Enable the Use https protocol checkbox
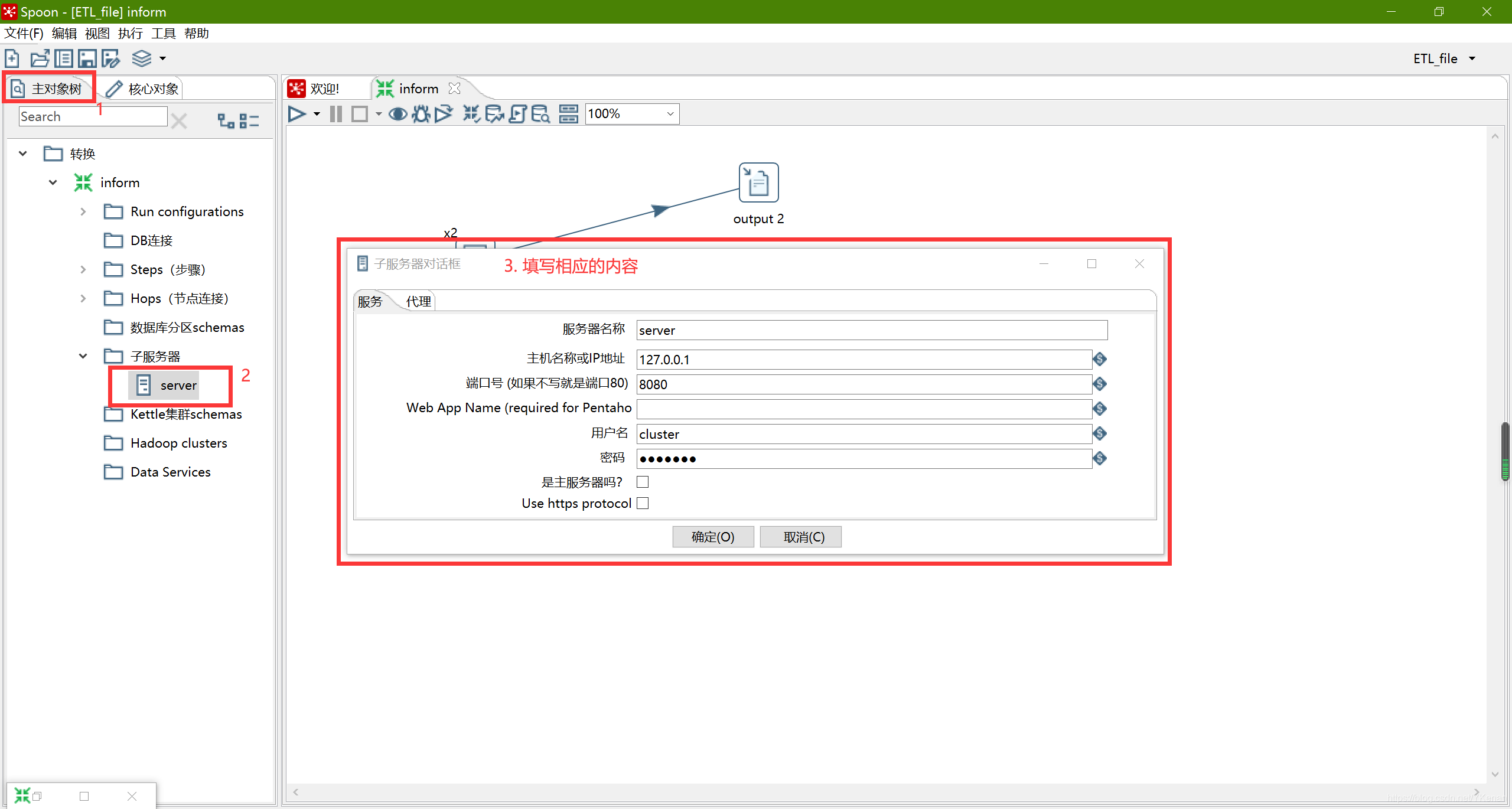The height and width of the screenshot is (809, 1512). coord(643,503)
